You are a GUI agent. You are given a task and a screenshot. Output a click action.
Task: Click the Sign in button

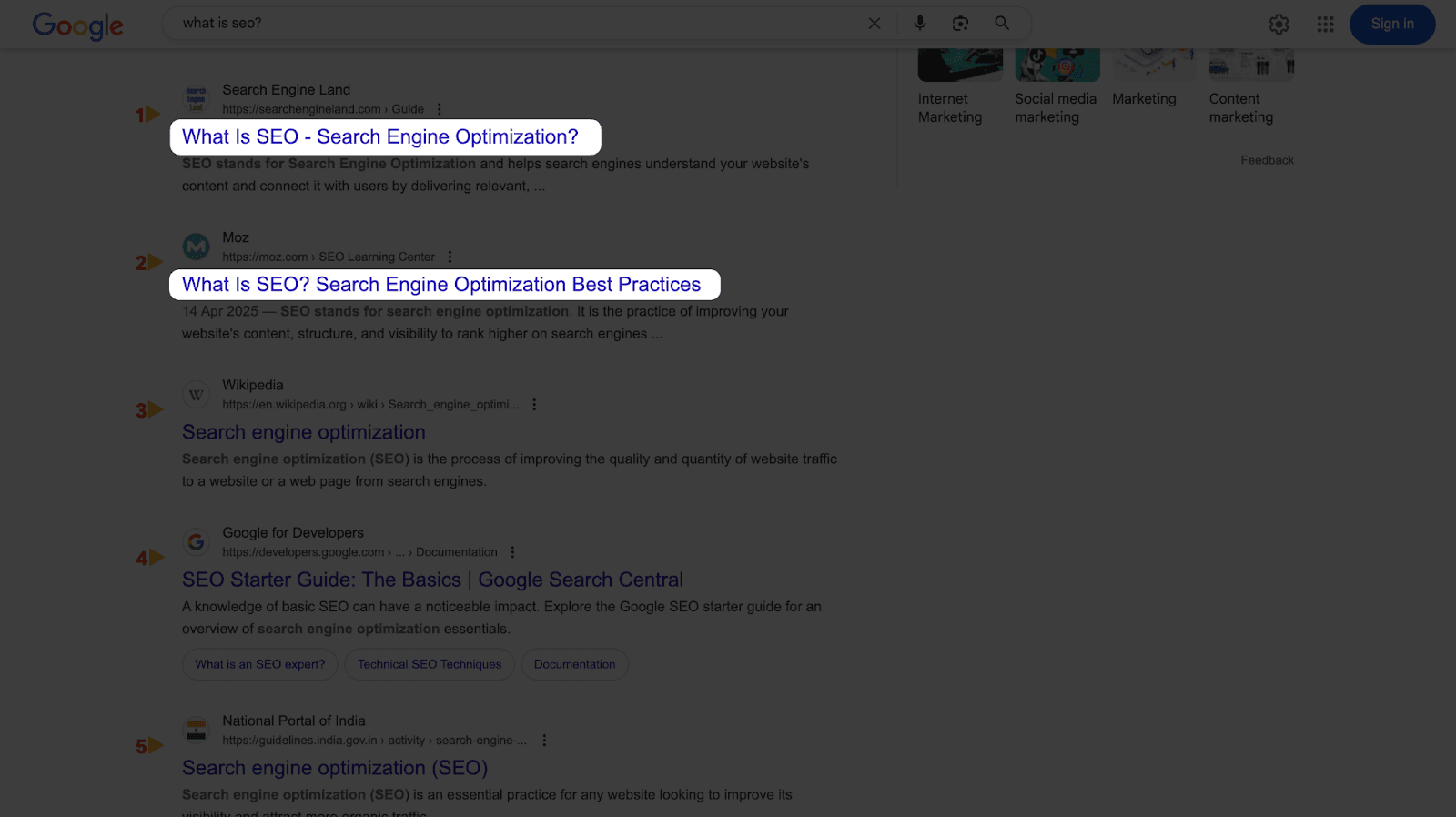(x=1392, y=25)
